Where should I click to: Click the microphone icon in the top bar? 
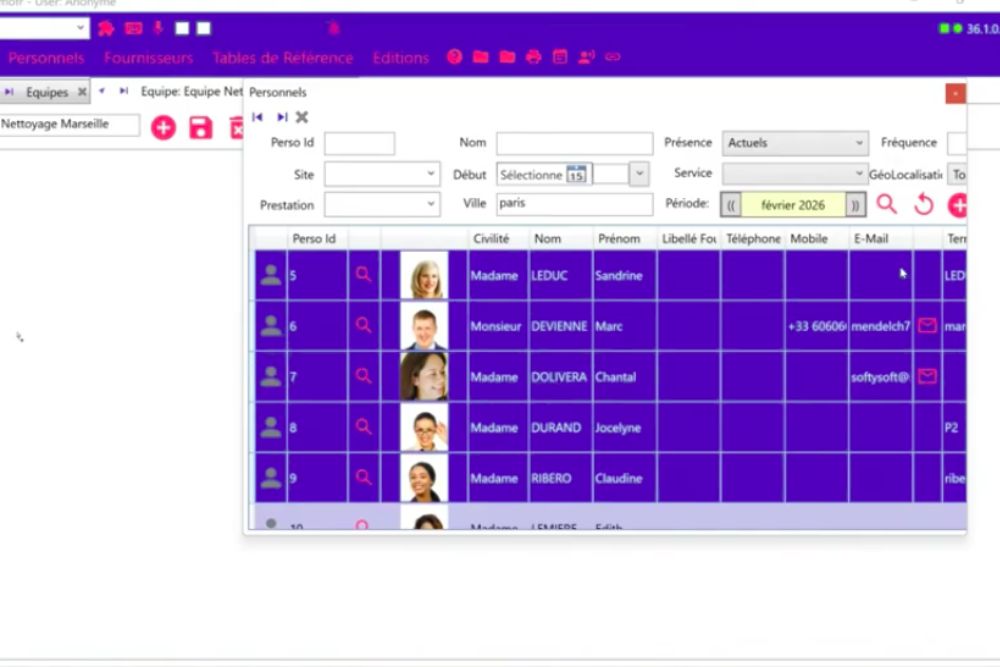pyautogui.click(x=158, y=28)
